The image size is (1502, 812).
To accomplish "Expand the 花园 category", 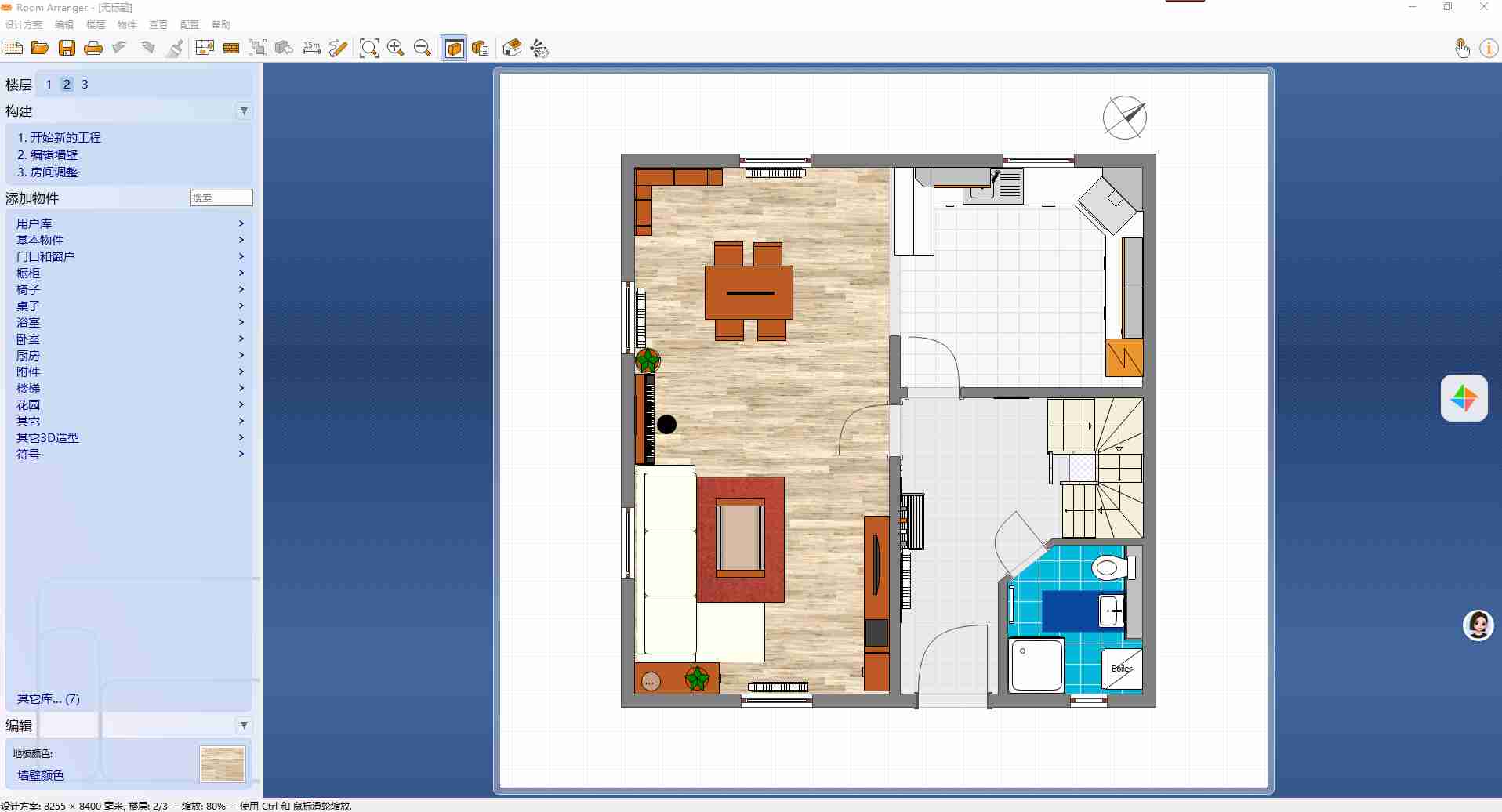I will tap(130, 404).
